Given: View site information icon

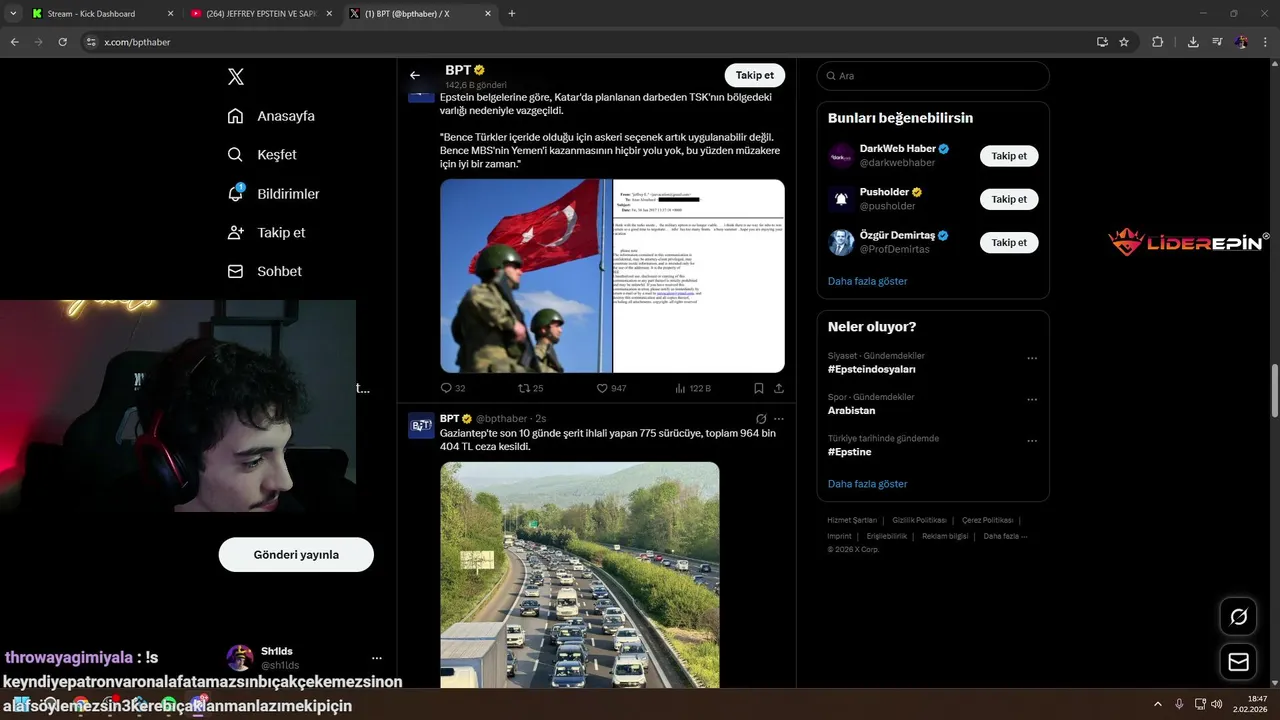Looking at the screenshot, I should pos(91,42).
